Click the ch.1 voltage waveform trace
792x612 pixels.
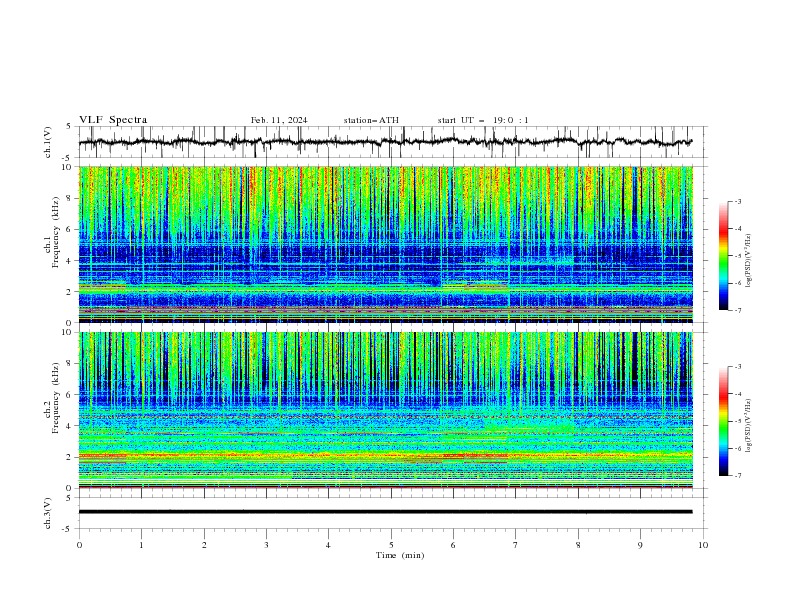coord(385,142)
